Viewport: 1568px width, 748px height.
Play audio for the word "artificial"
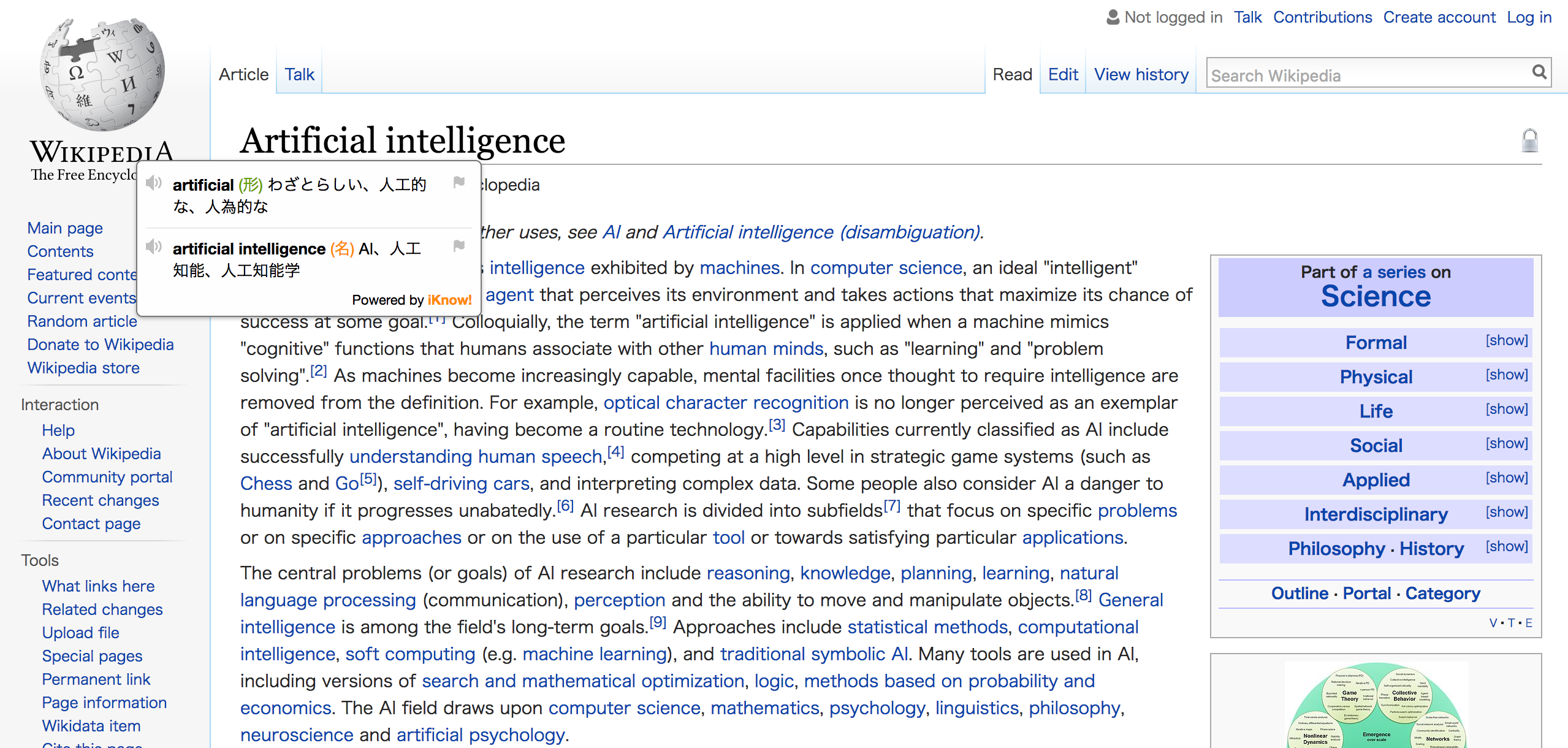(154, 183)
